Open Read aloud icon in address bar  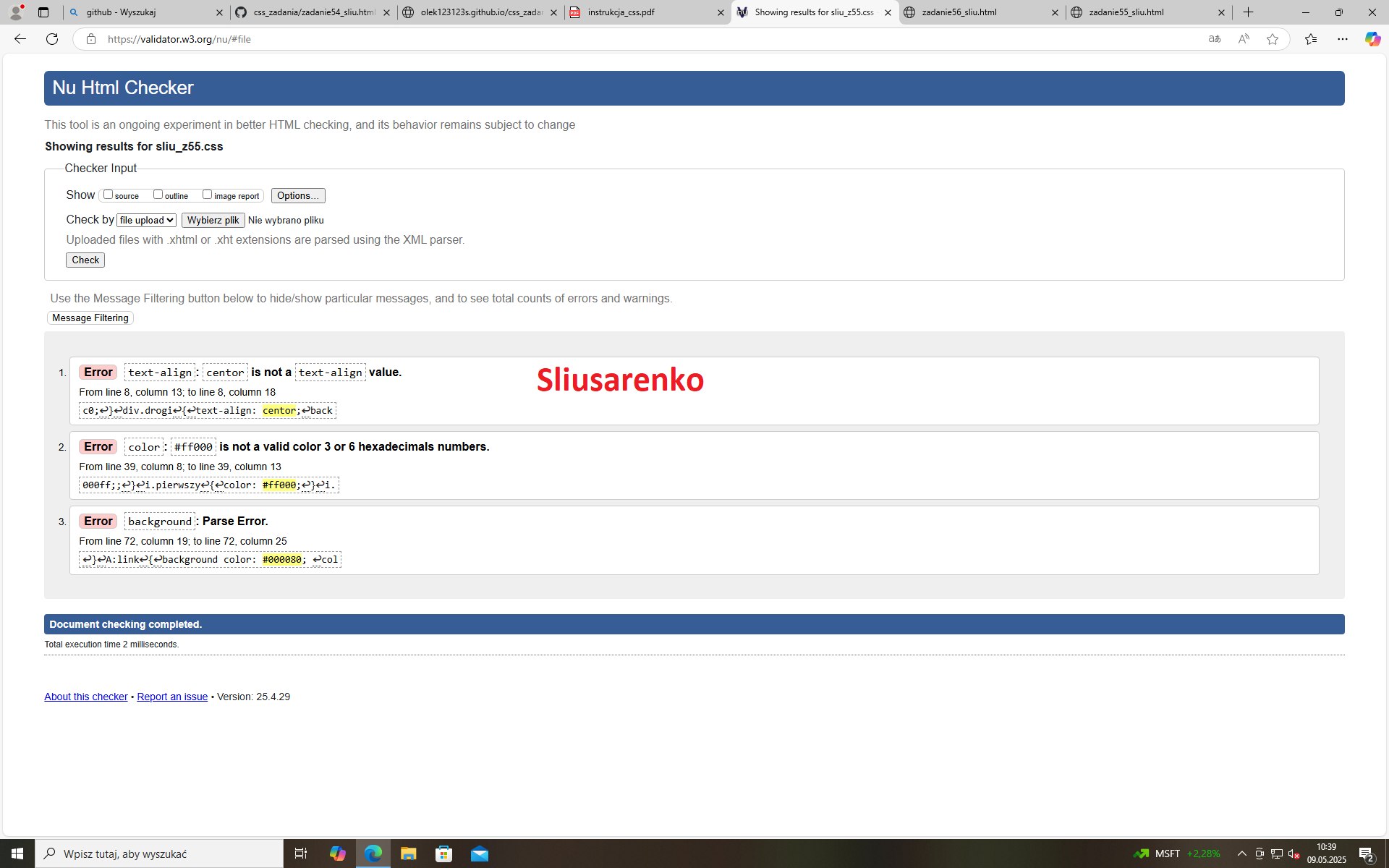point(1244,39)
